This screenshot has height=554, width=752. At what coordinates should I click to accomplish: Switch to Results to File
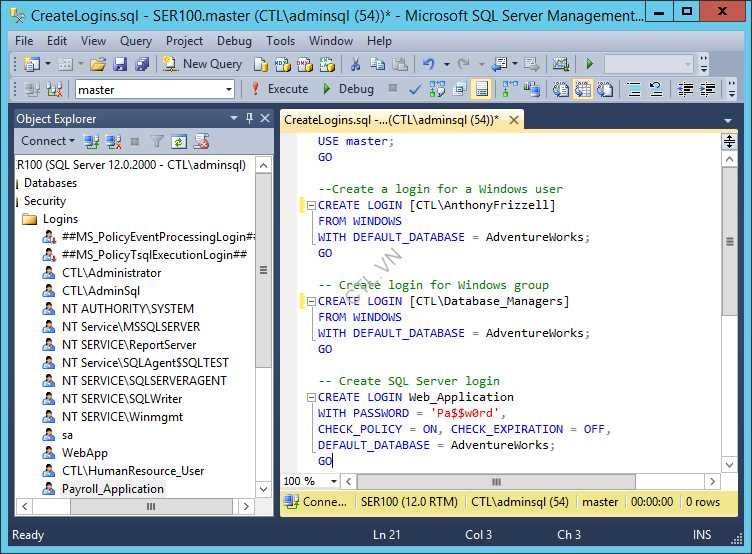coord(605,89)
